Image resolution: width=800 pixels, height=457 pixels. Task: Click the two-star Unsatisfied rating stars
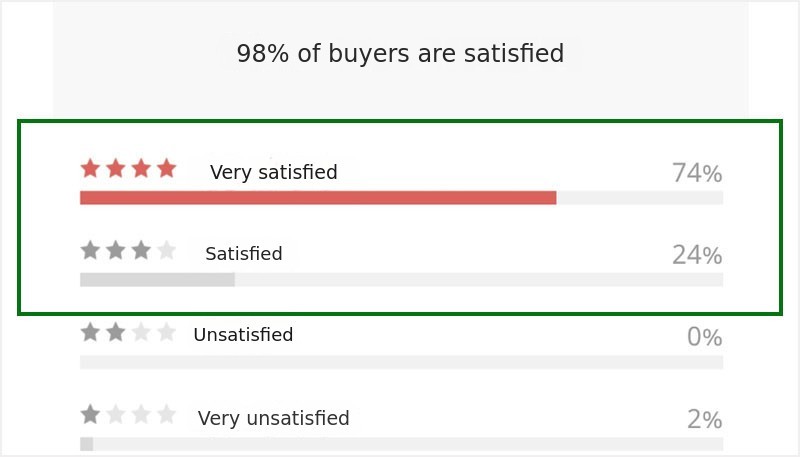[129, 332]
